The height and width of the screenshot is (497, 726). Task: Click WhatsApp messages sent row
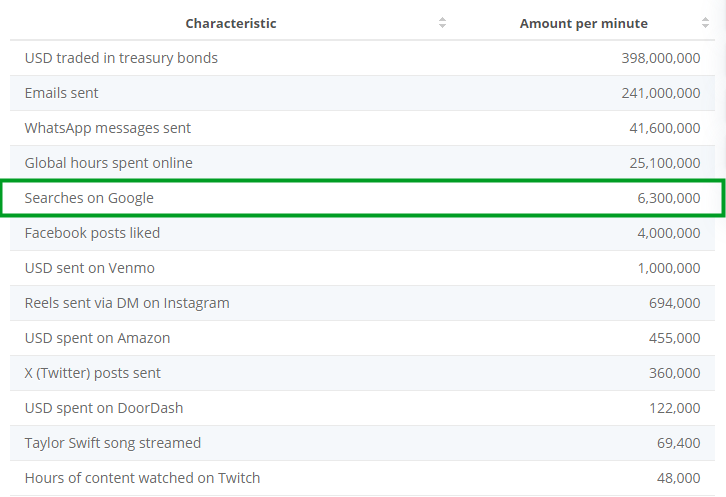tap(363, 128)
